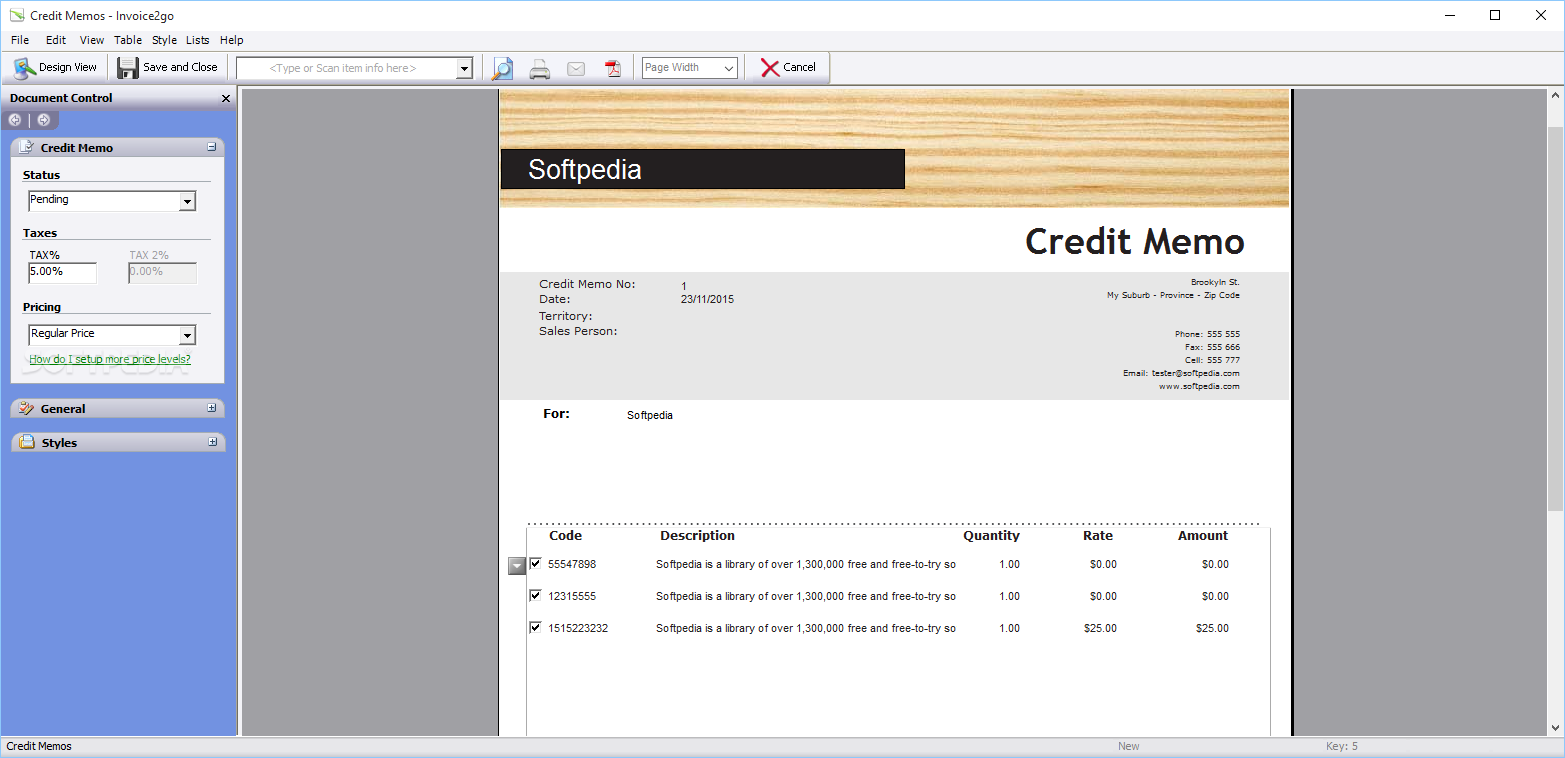Click the Phone: 555 555 text
Screen dimensions: 1565x758
pyautogui.click(x=1207, y=334)
